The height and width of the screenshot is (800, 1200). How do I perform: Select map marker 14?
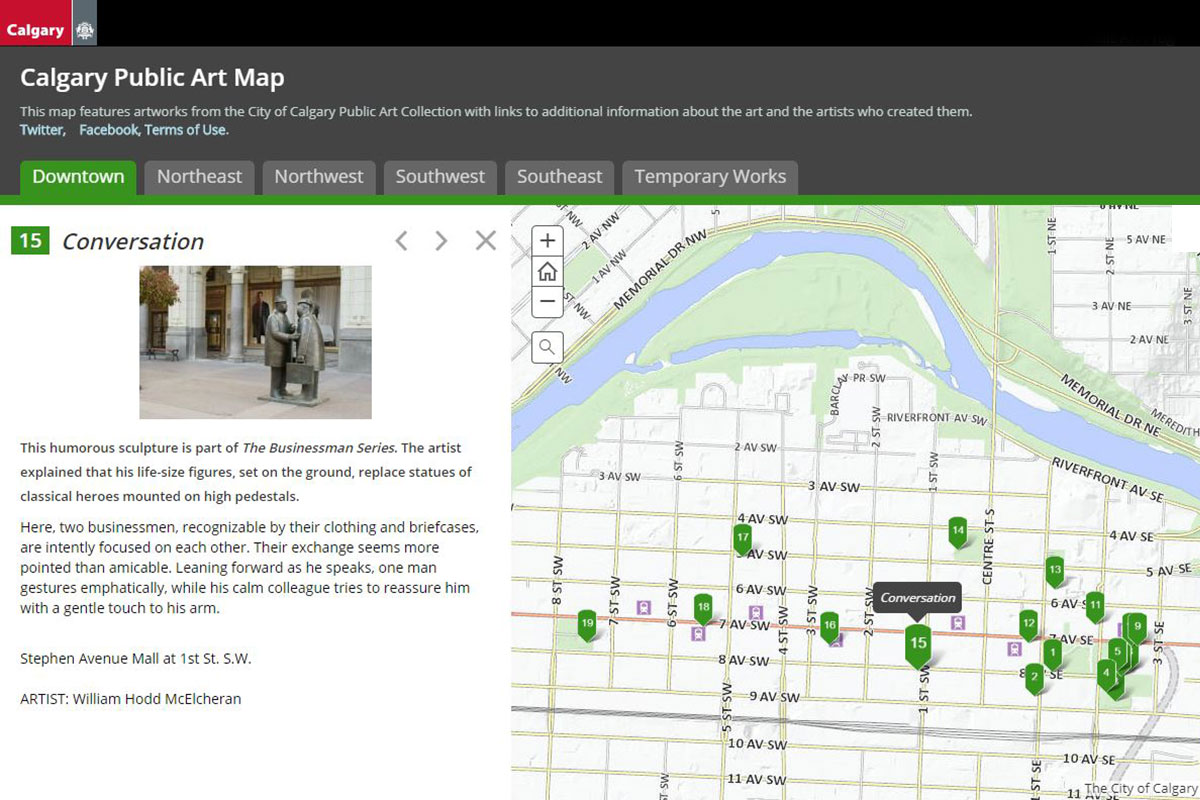click(x=958, y=531)
